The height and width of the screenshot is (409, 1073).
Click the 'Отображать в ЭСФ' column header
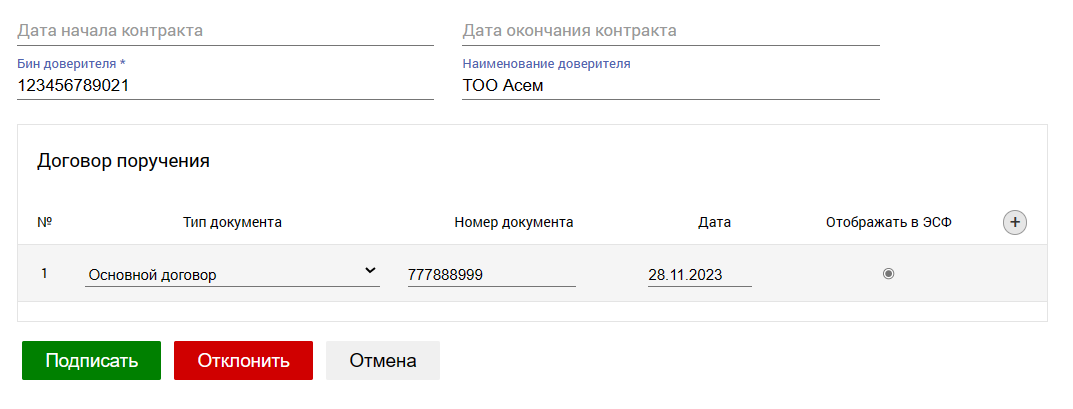tap(888, 222)
